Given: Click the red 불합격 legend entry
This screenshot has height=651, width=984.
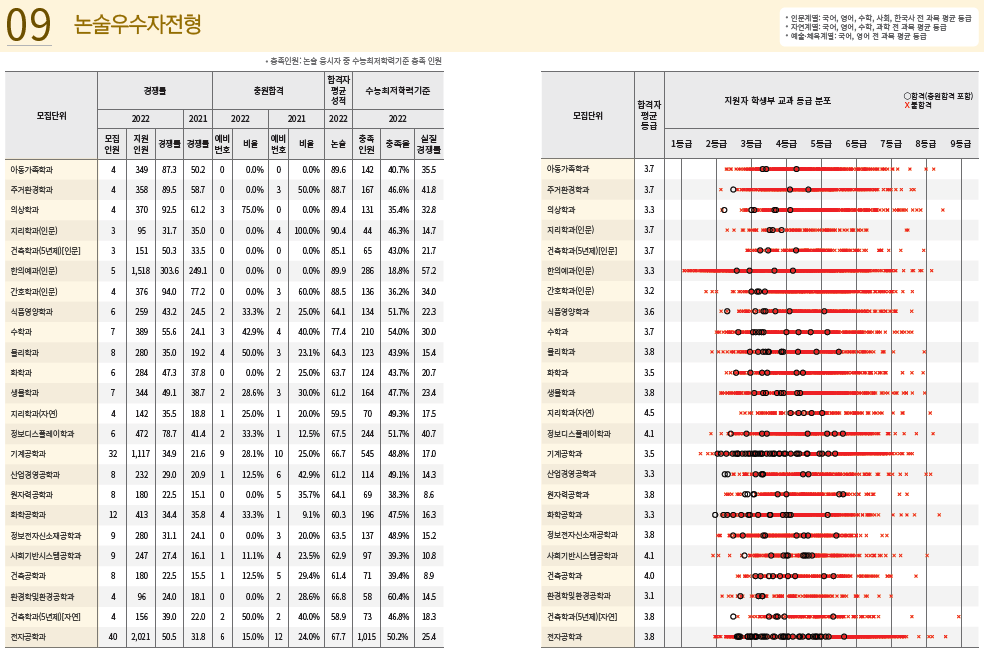Looking at the screenshot, I should 917,105.
